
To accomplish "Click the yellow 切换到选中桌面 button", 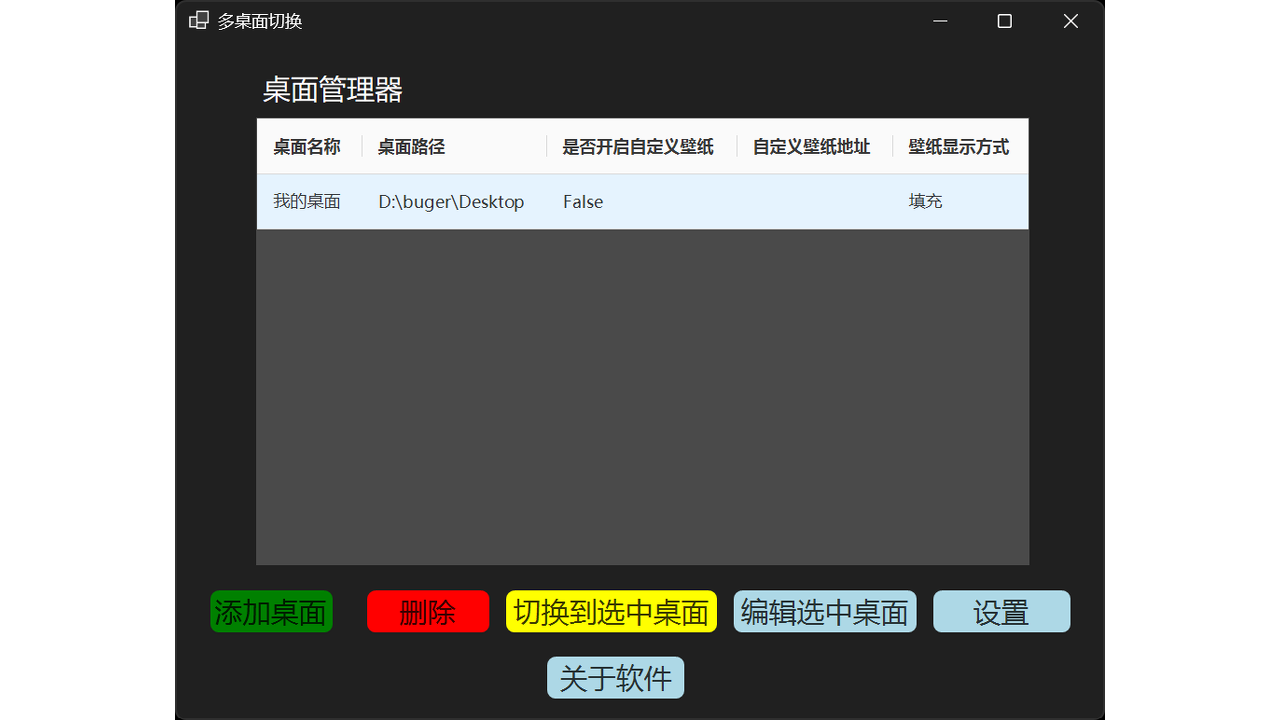I will 611,611.
